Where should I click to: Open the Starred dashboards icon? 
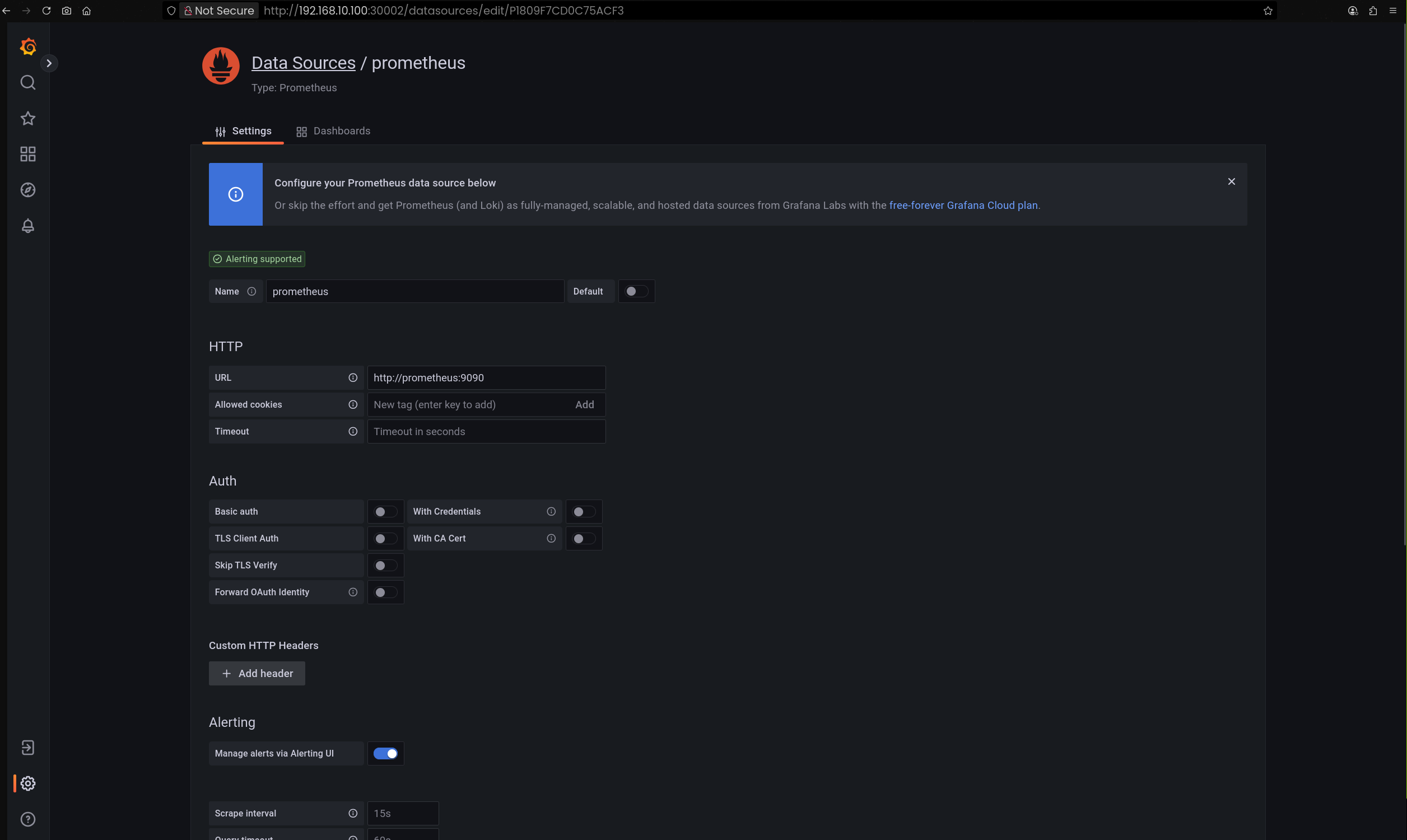click(28, 118)
